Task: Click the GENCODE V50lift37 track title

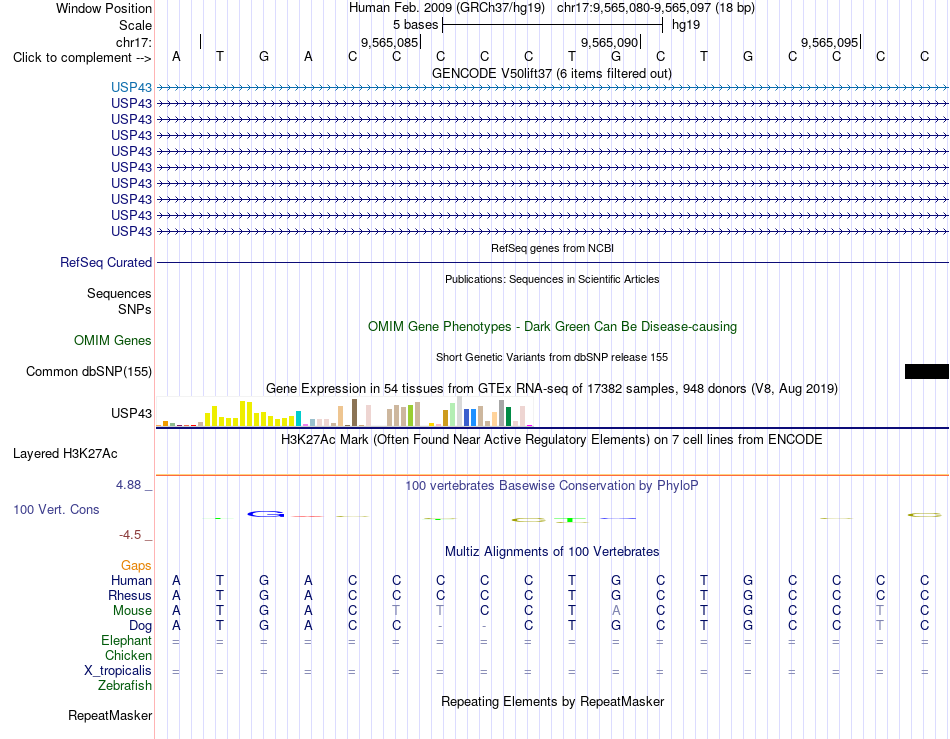Action: (x=552, y=73)
